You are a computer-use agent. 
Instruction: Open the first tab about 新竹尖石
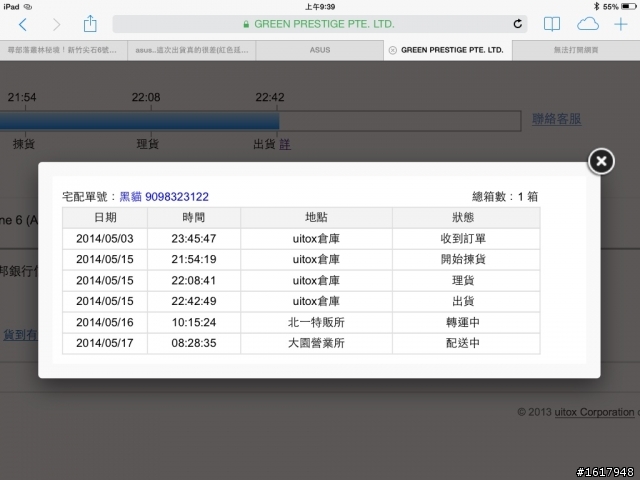63,50
